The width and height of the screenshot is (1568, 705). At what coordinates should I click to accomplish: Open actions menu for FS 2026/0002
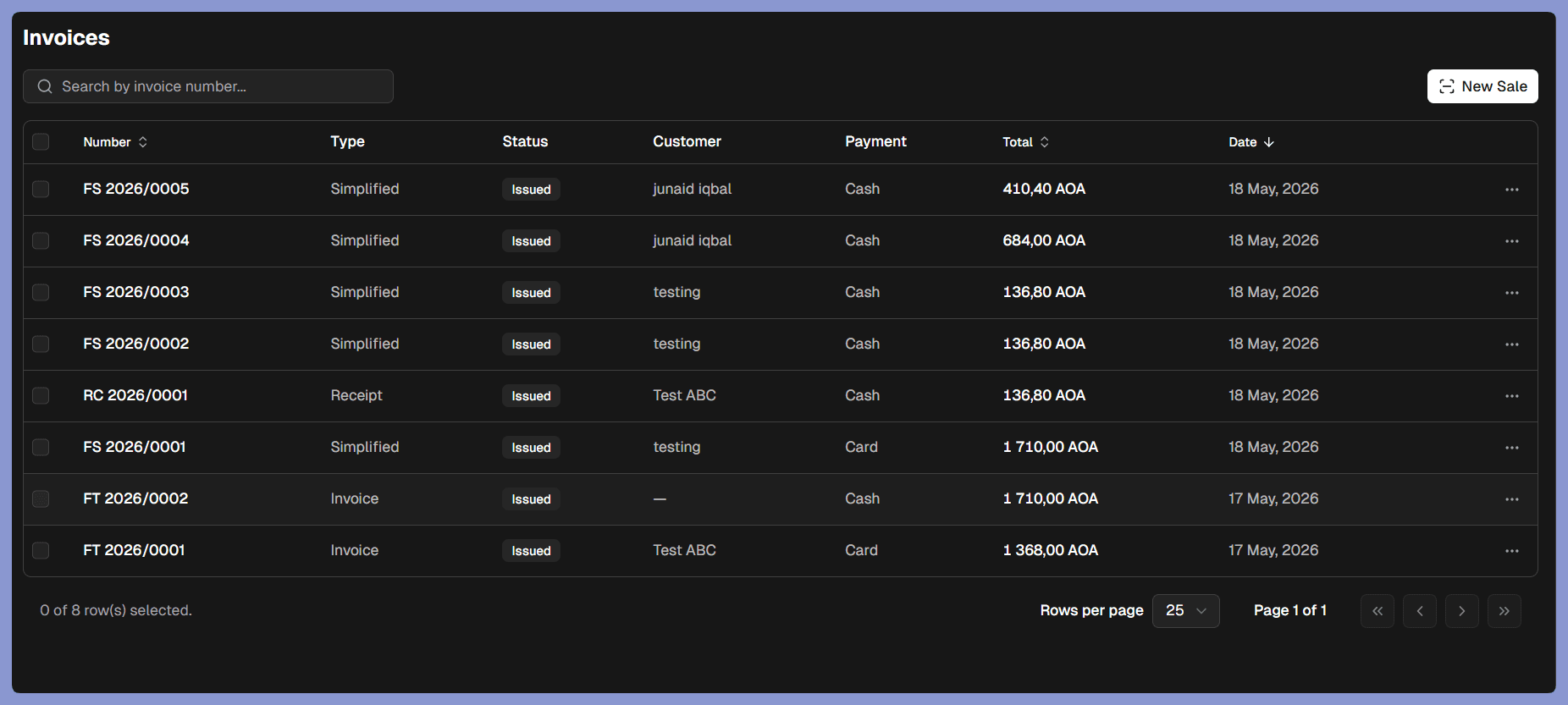(x=1511, y=344)
